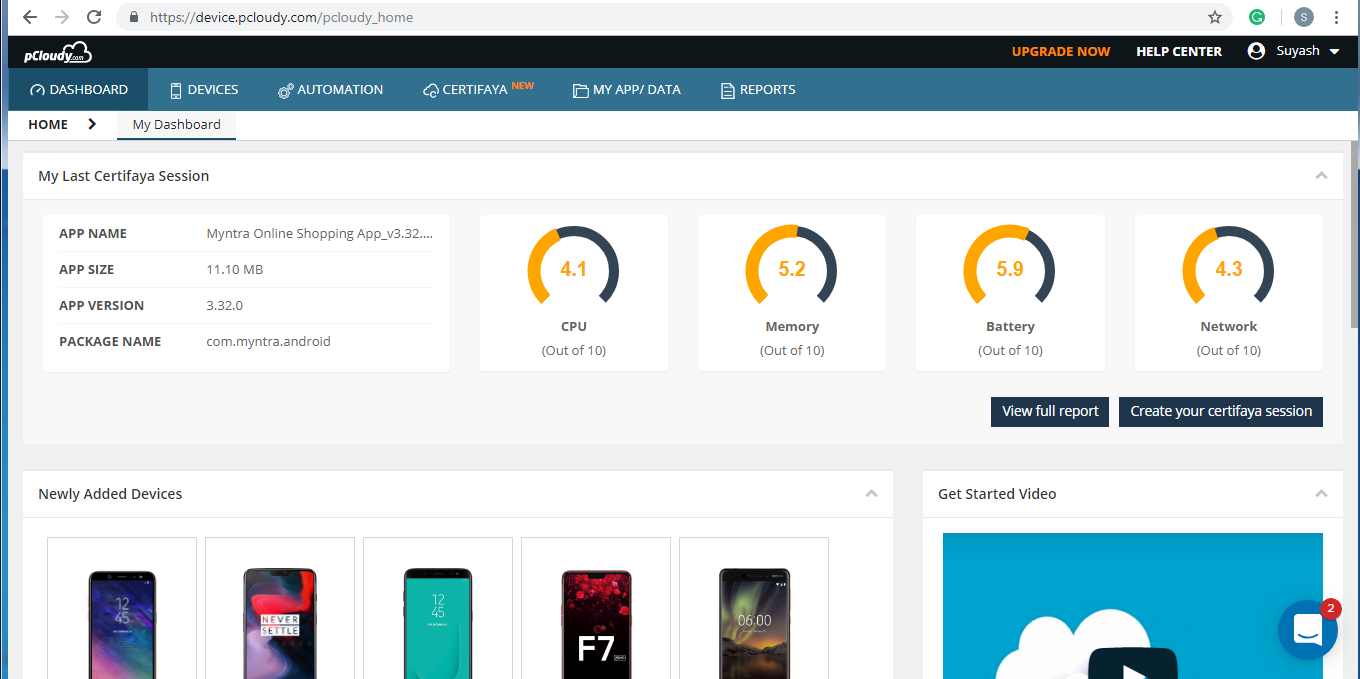The image size is (1360, 679).
Task: Collapse the Get Started Video panel
Action: tap(1321, 494)
